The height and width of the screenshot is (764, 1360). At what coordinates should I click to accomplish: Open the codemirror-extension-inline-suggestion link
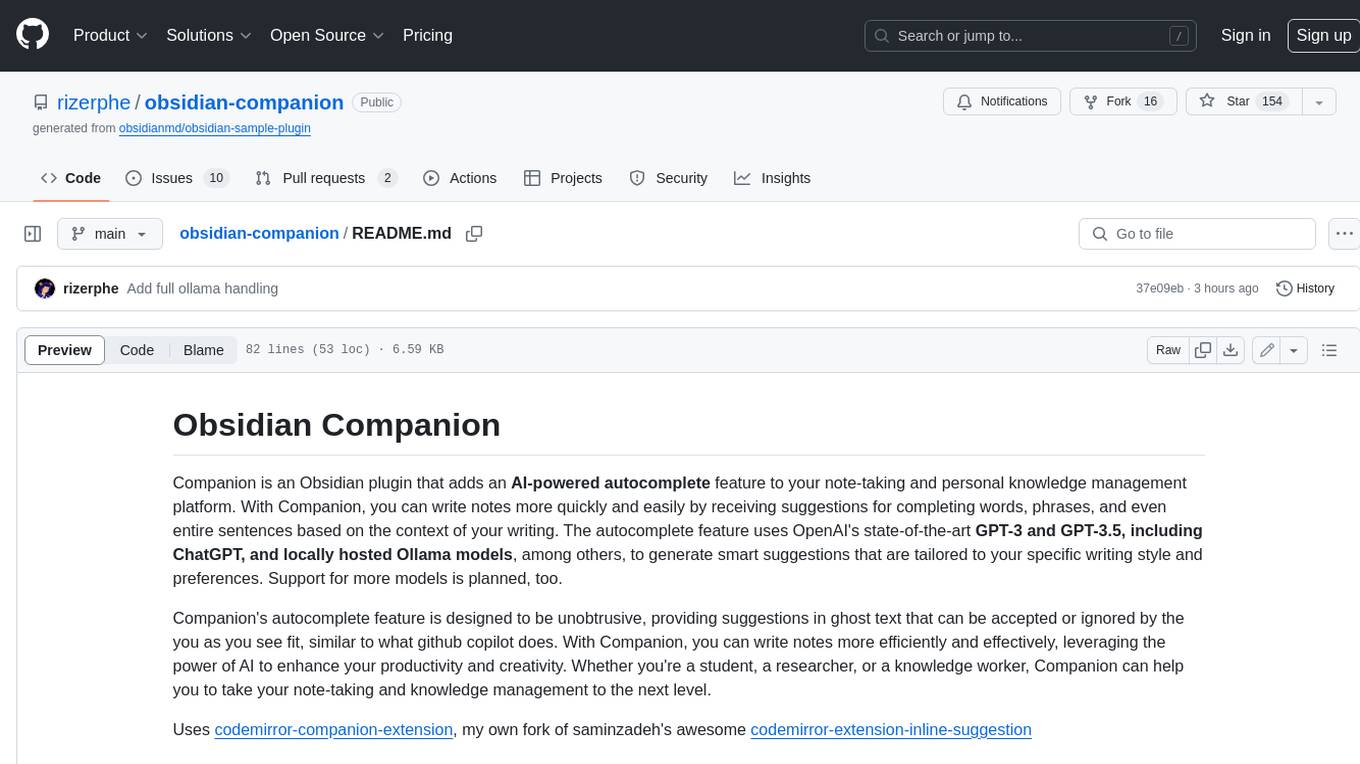click(891, 730)
